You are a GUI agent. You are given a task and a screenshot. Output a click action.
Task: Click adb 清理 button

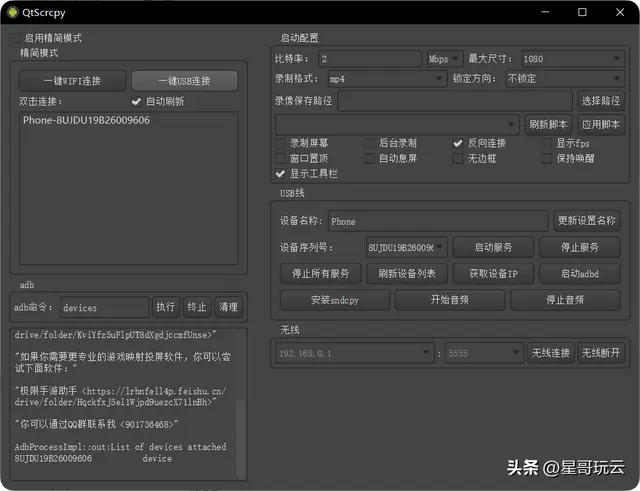pyautogui.click(x=228, y=307)
